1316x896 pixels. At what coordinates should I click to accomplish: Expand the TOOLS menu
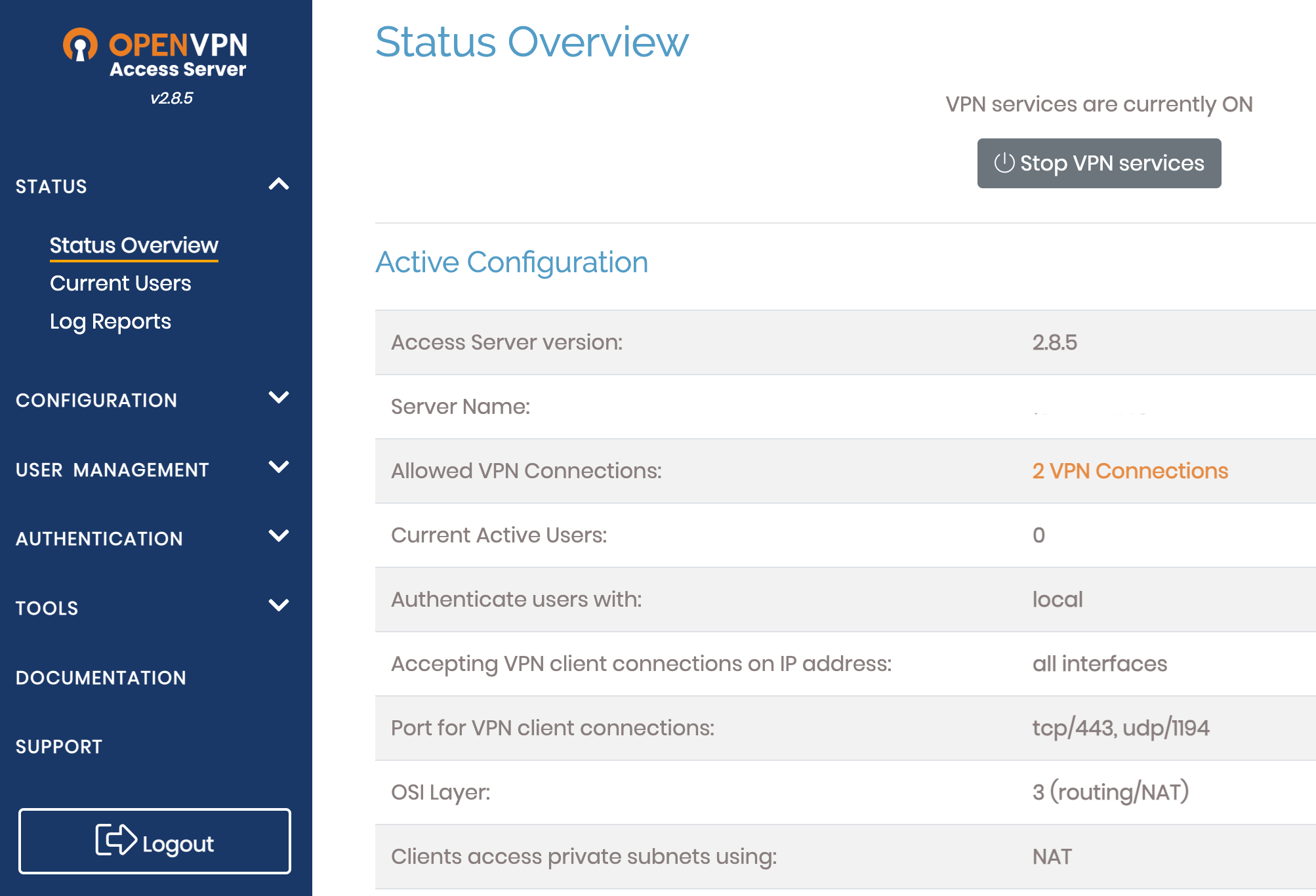pos(279,605)
